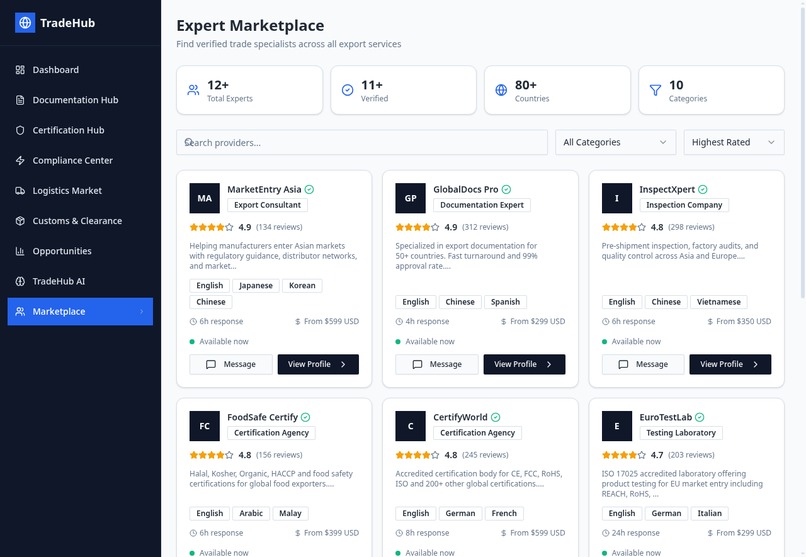The height and width of the screenshot is (557, 806).
Task: Click the clock icon beside GlobalDocs 4h response
Action: point(399,322)
